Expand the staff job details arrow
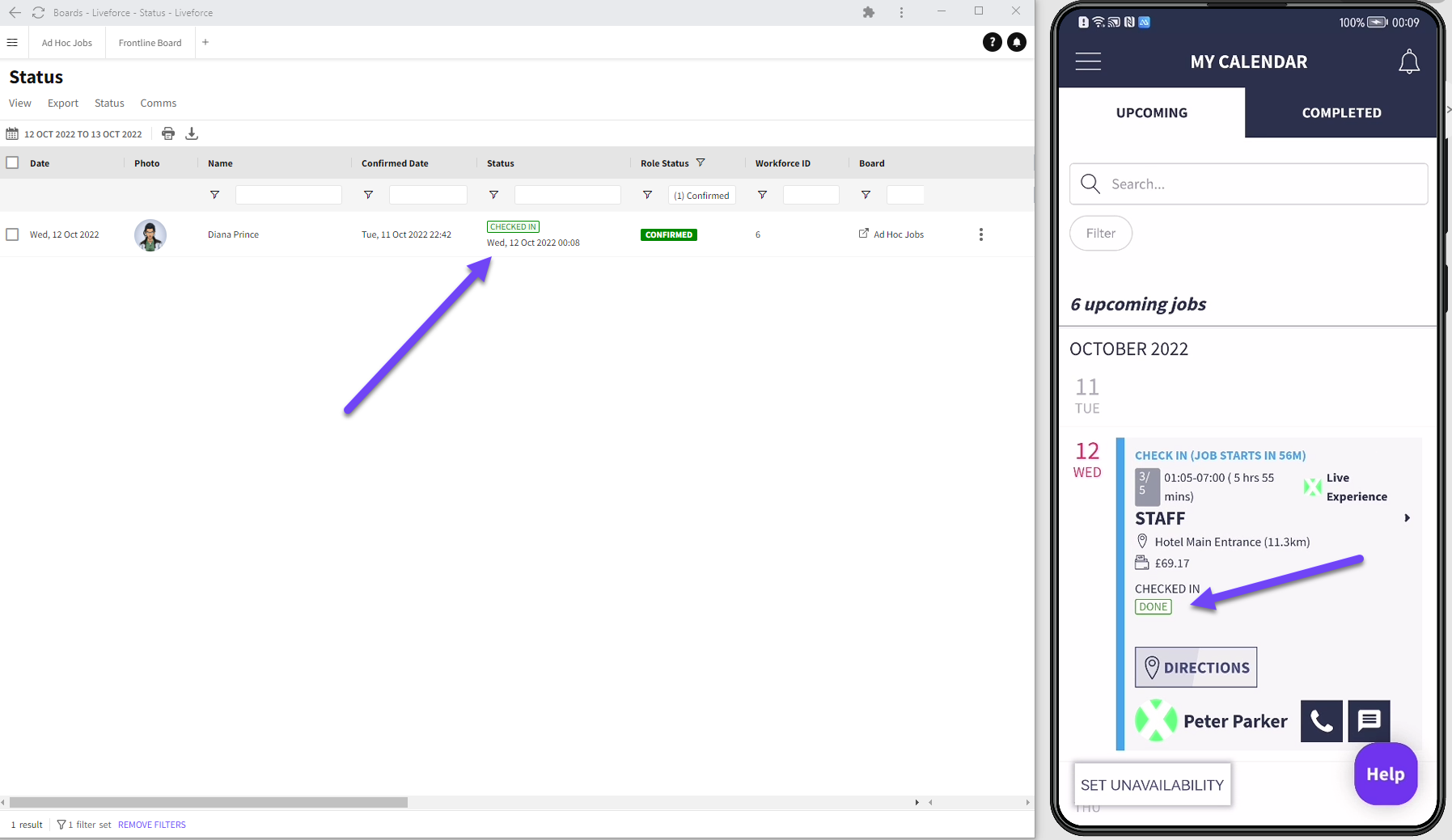Screen dimensions: 1452x840 click(x=1407, y=518)
